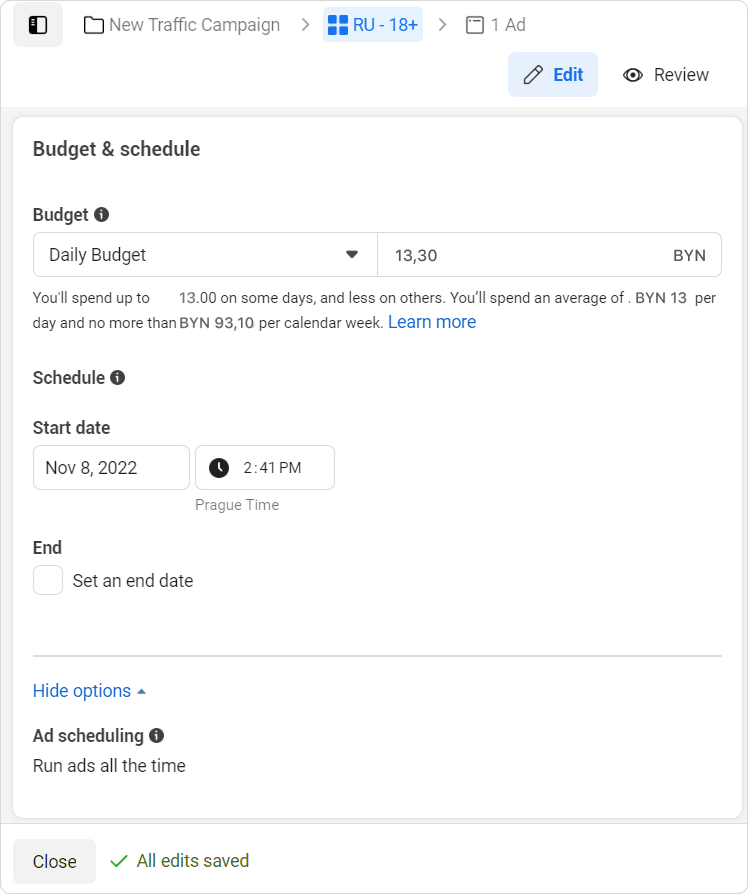This screenshot has height=894, width=748.
Task: Enable the Set an end date checkbox
Action: (x=48, y=580)
